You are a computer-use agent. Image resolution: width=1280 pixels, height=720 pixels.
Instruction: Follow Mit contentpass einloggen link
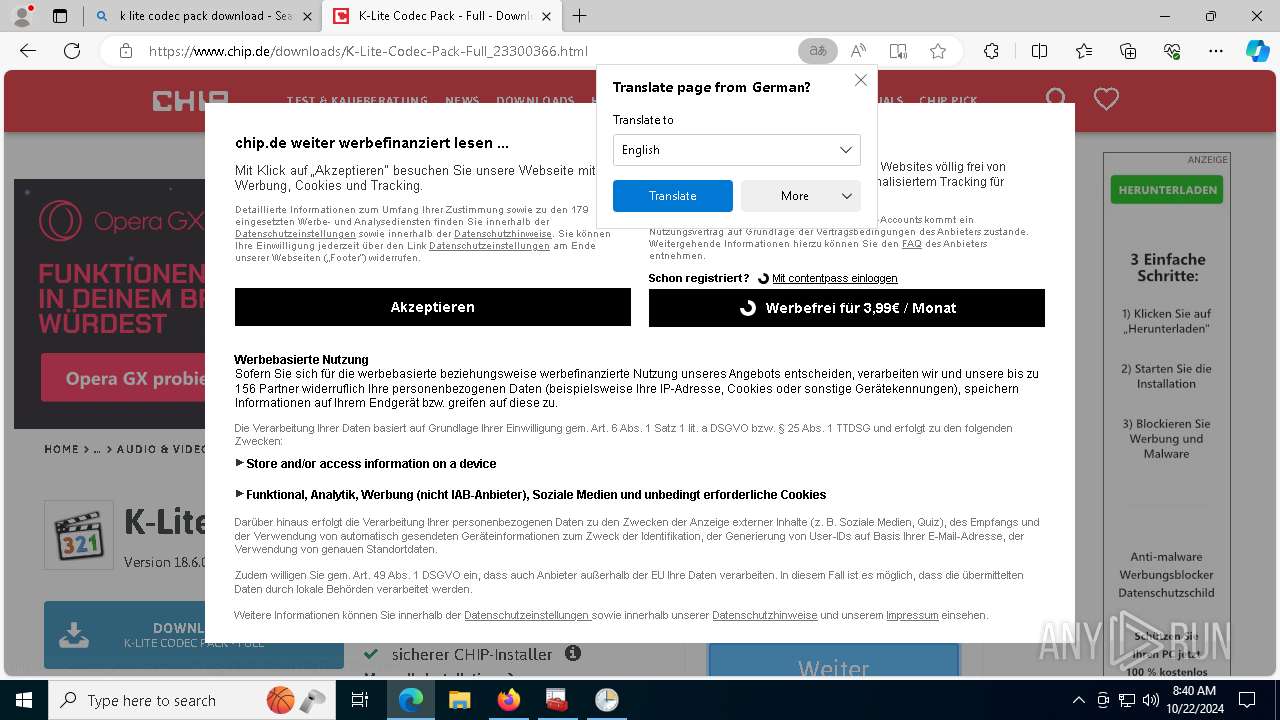tap(835, 278)
